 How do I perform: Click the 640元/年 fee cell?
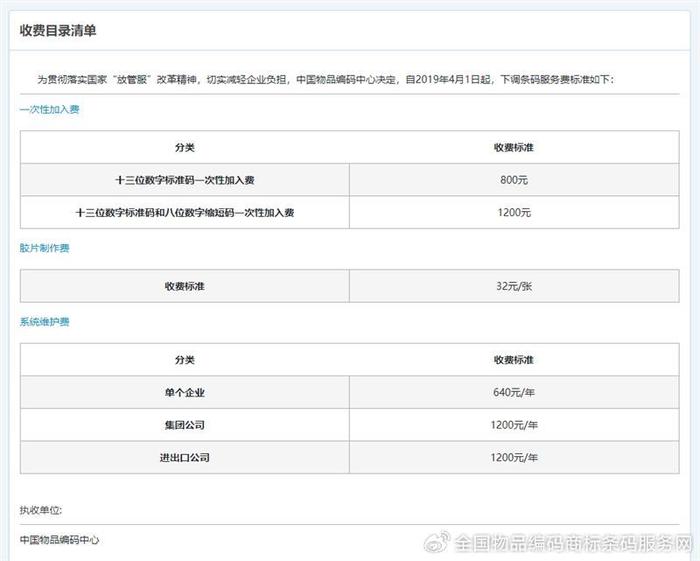514,392
